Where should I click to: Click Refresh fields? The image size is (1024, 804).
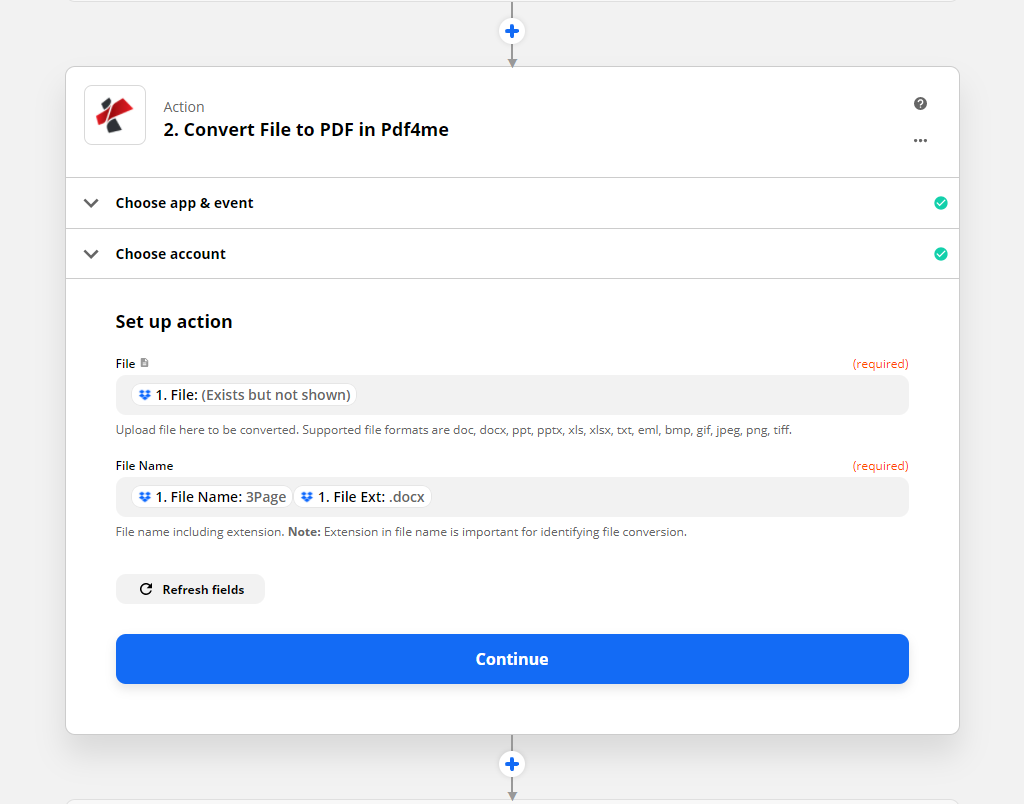click(x=190, y=589)
